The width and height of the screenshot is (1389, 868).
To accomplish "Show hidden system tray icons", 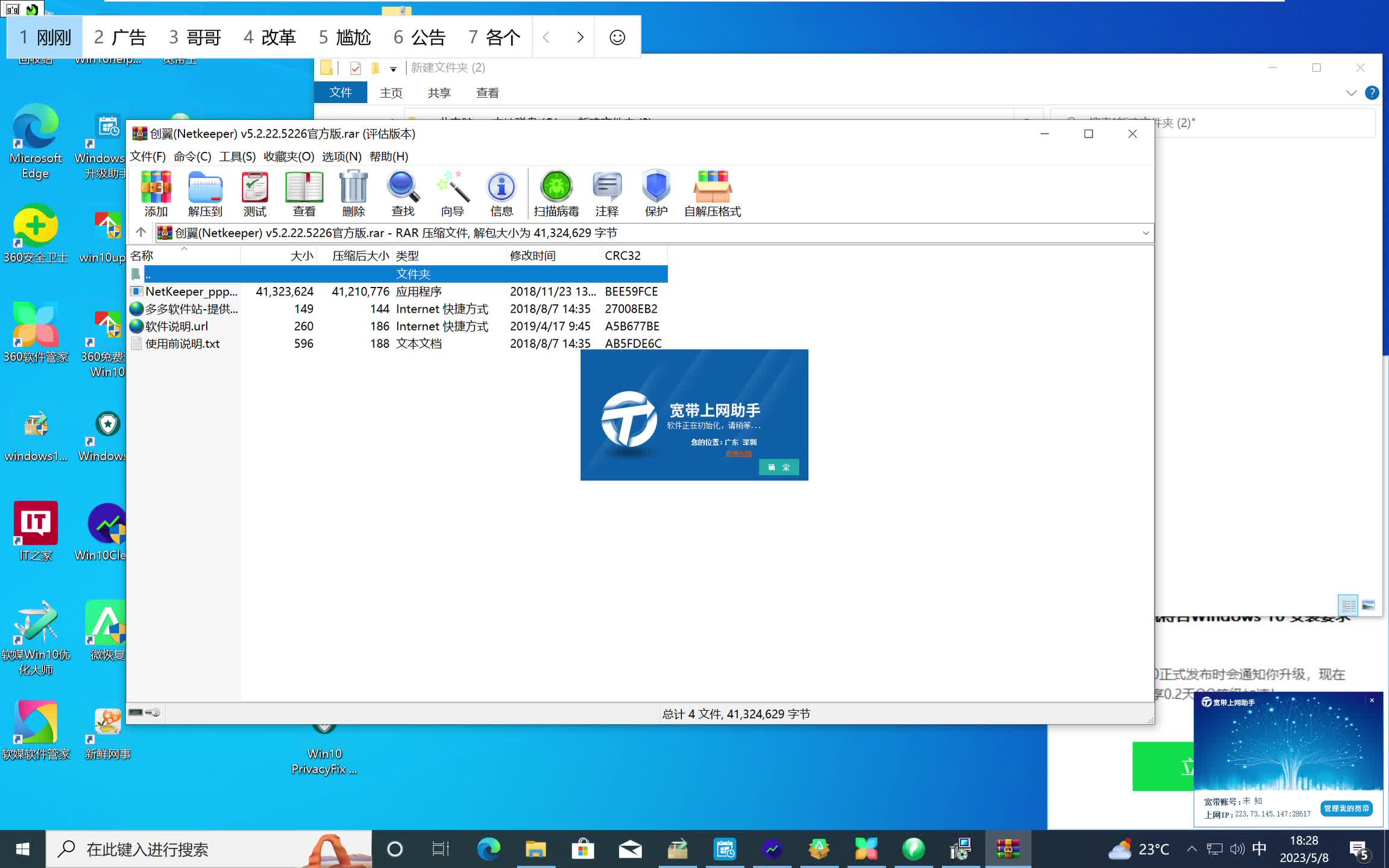I will [x=1192, y=849].
